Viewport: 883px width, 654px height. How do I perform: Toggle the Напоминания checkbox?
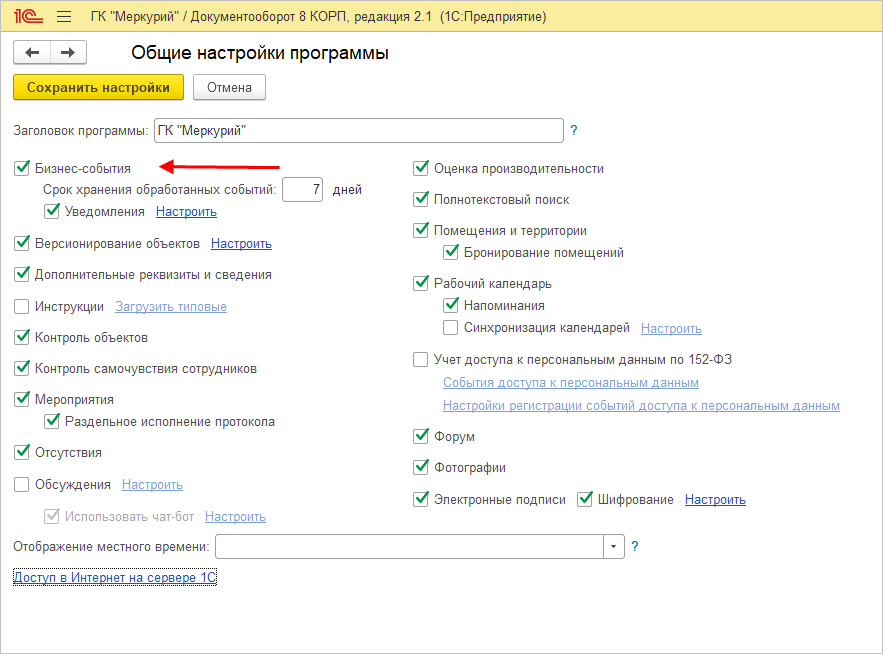451,305
